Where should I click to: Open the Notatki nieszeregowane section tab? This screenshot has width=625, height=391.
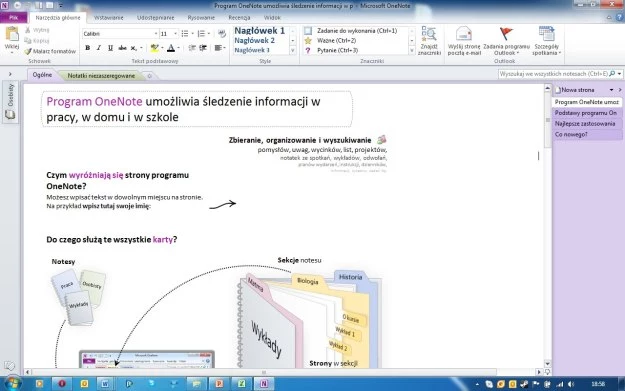(101, 76)
